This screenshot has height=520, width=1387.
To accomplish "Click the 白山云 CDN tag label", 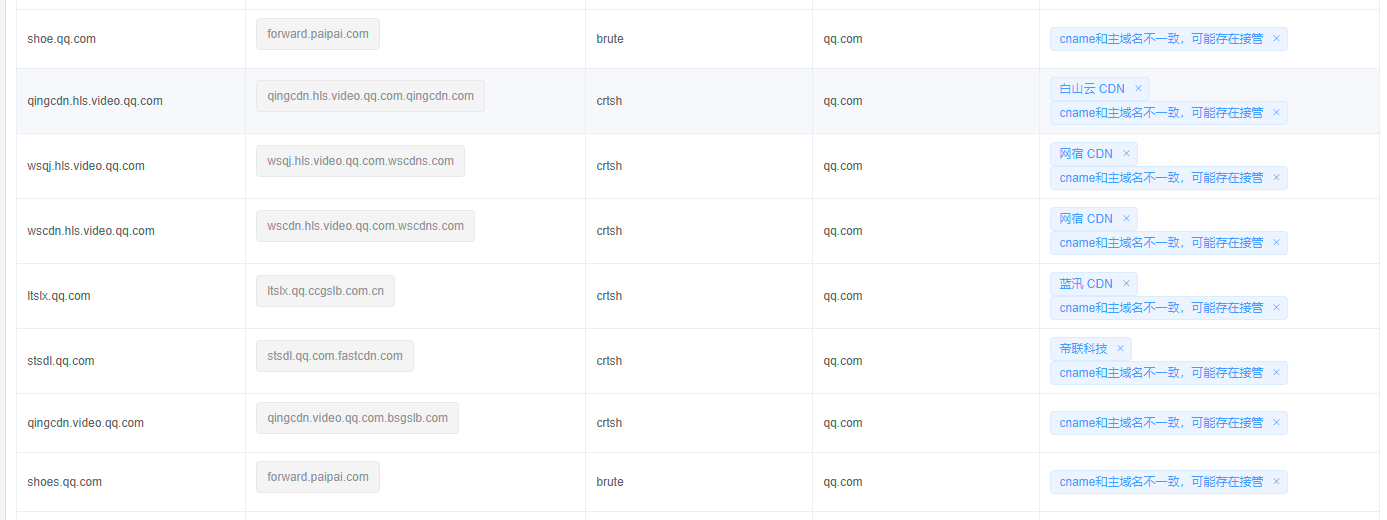I will click(x=1092, y=89).
